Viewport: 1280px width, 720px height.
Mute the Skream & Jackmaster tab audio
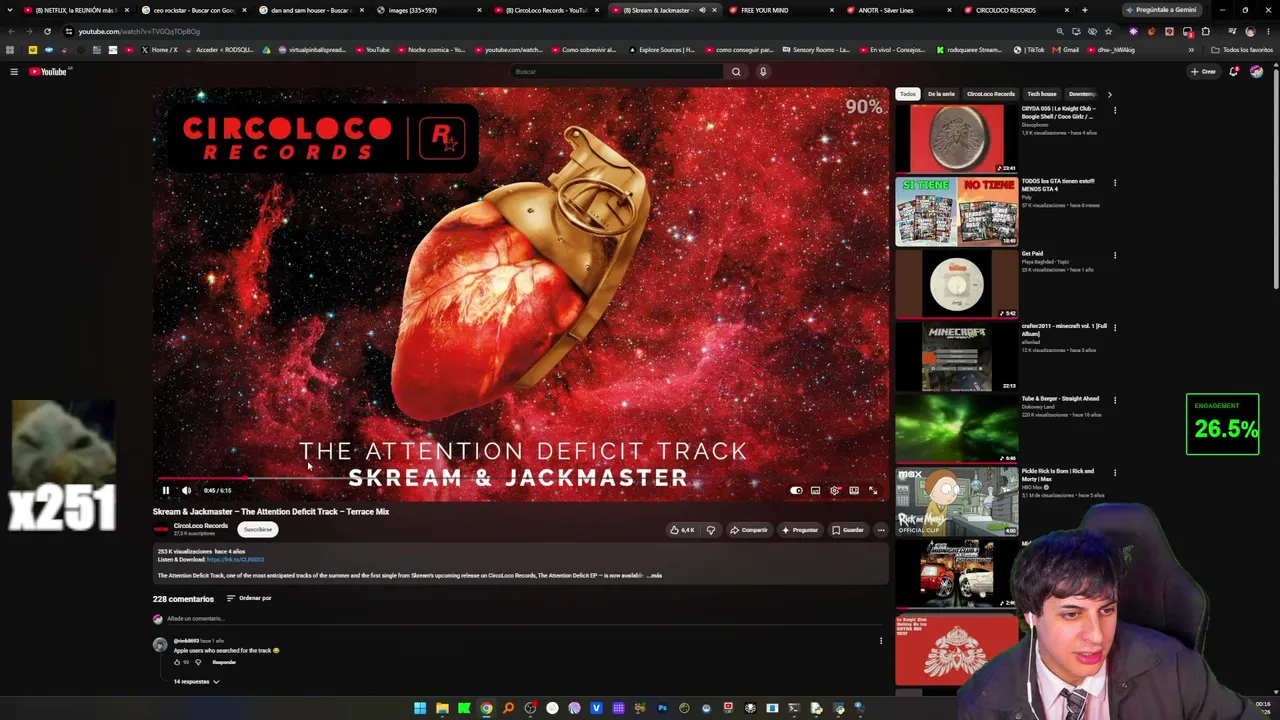pos(702,10)
